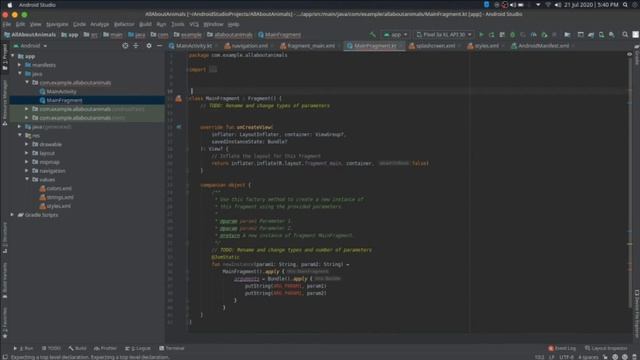This screenshot has width=640, height=360.
Task: Open the Layout Inspector
Action: click(606, 348)
